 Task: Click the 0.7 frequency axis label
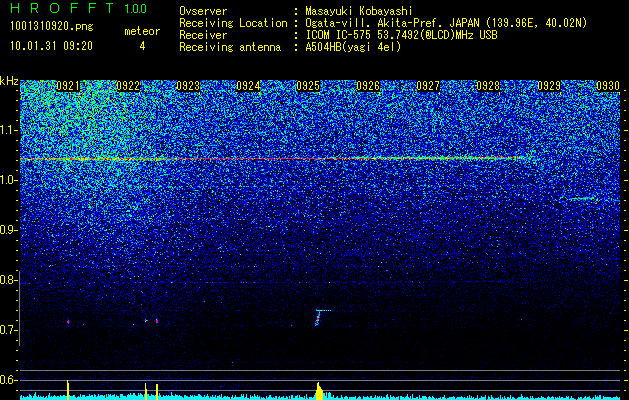(9, 330)
